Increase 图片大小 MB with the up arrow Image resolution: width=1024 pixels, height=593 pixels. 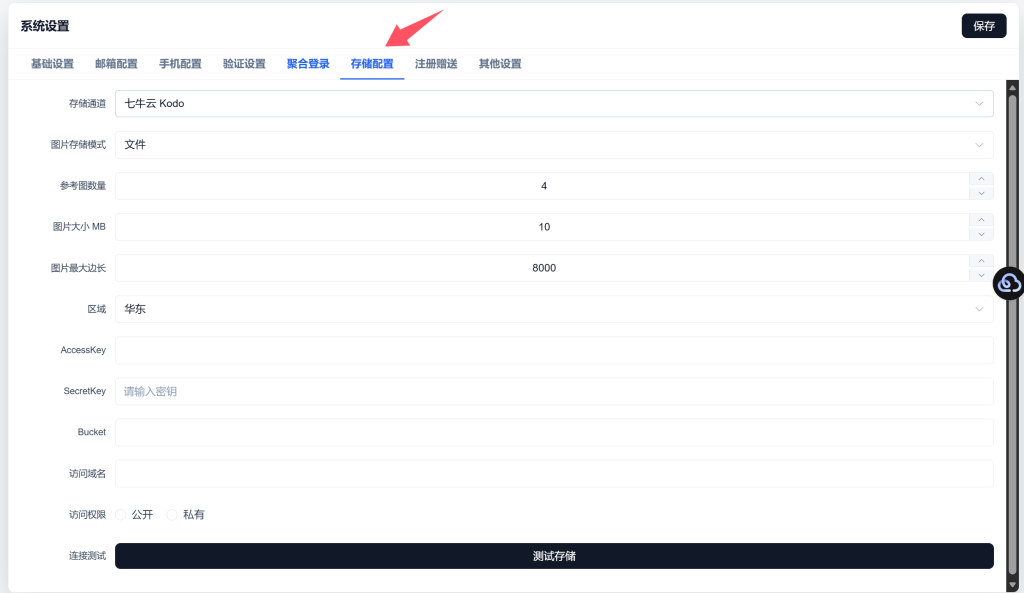tap(981, 220)
